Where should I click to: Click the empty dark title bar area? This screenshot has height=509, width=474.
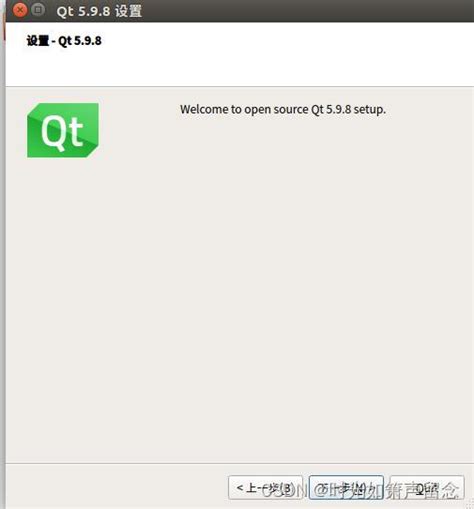tap(300, 11)
